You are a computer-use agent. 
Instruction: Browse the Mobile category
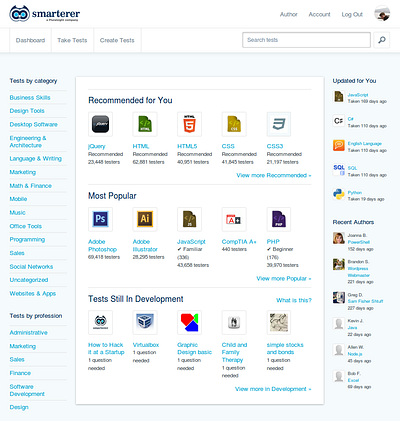pyautogui.click(x=18, y=199)
